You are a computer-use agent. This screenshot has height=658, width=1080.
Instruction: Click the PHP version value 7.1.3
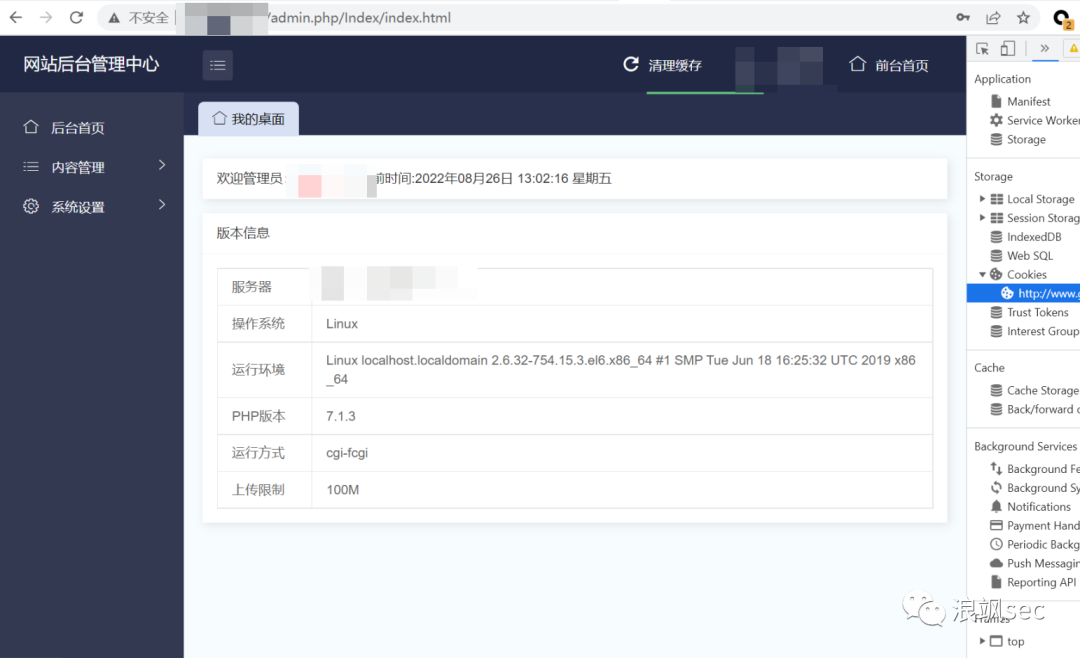pyautogui.click(x=341, y=416)
